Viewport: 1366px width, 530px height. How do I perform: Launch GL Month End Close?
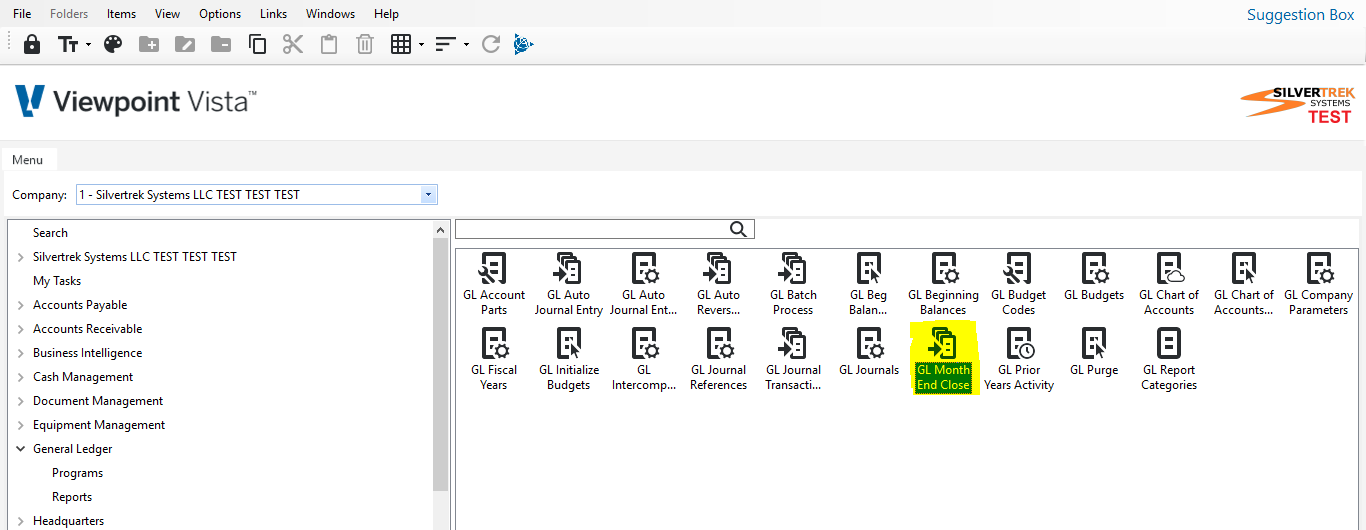coord(943,359)
